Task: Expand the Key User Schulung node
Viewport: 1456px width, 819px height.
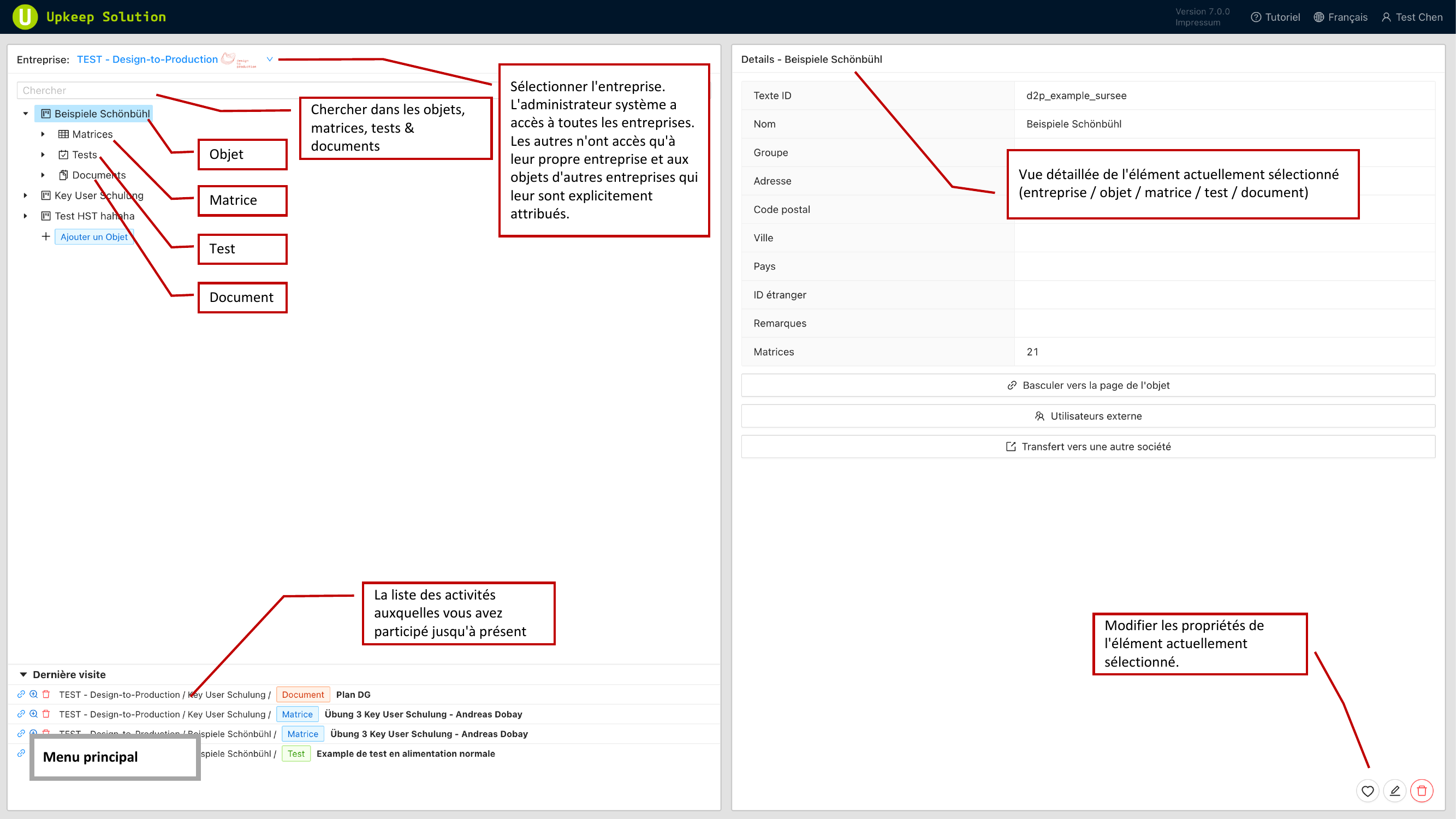Action: (26, 195)
